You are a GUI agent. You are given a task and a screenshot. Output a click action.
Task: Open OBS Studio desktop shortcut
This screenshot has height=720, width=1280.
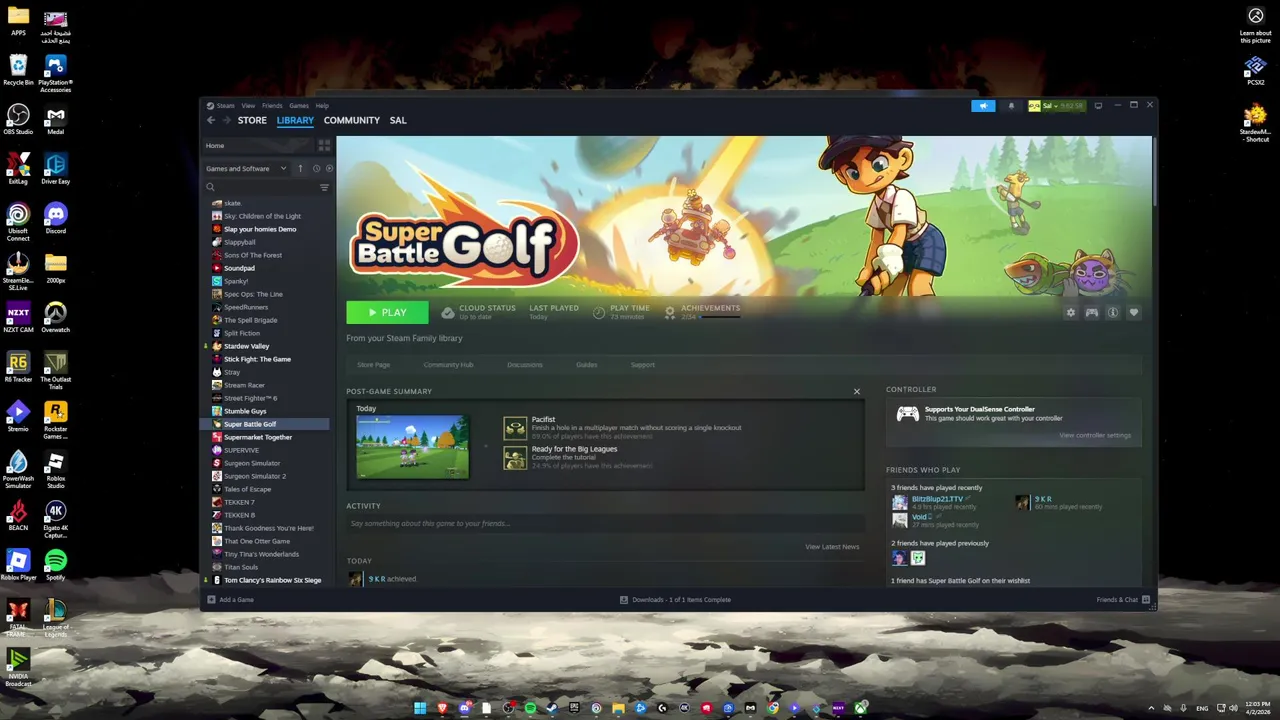[x=18, y=119]
